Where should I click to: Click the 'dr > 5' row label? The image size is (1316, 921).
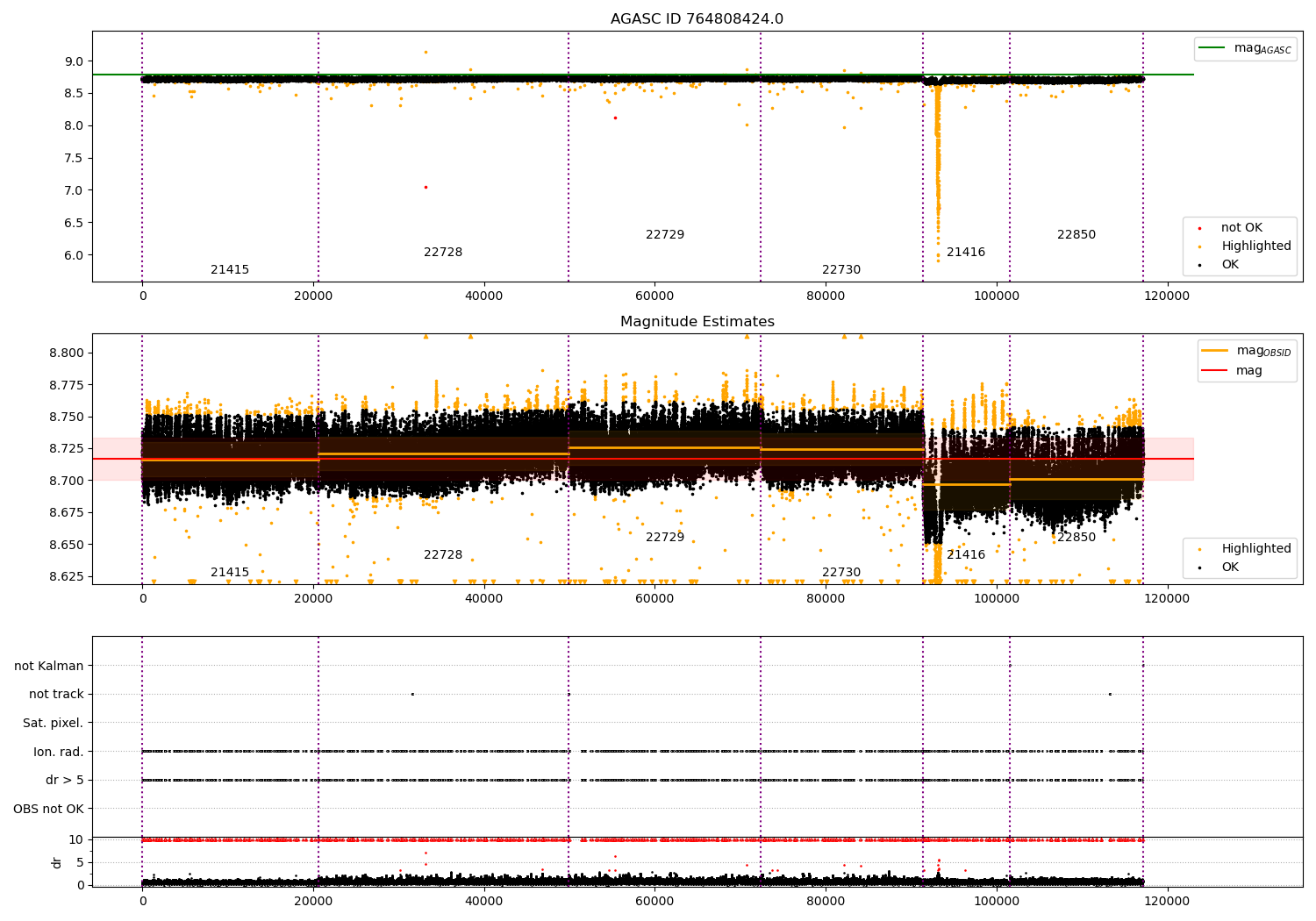[65, 780]
